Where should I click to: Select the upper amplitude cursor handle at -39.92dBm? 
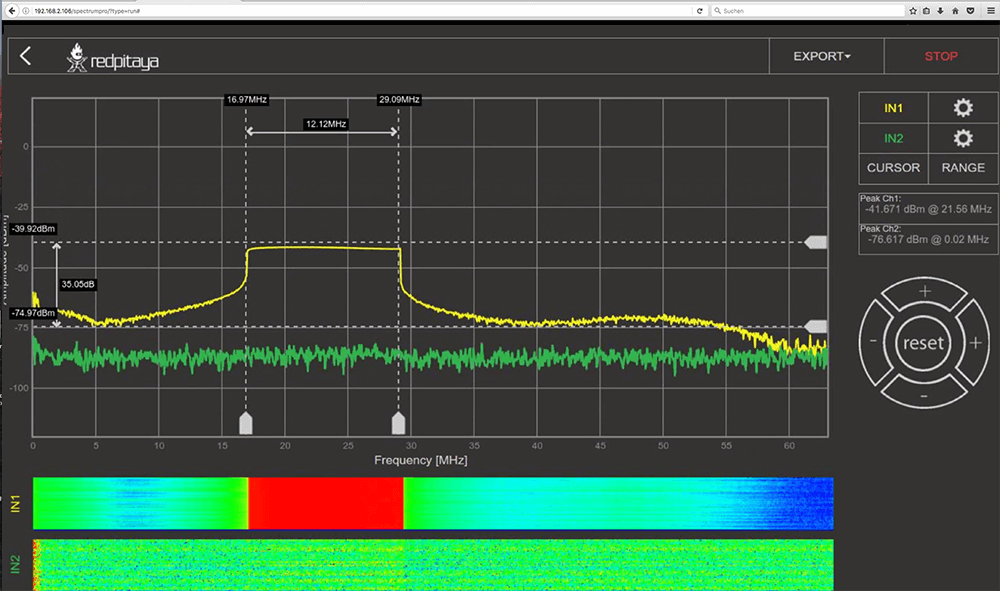[817, 242]
